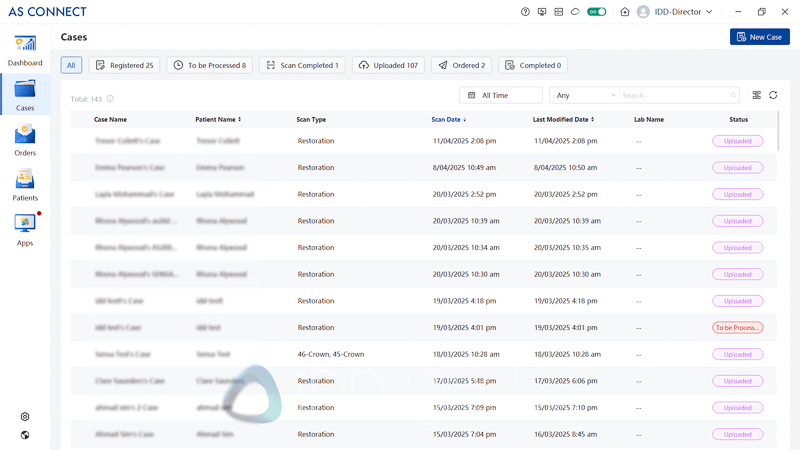
Task: Filter cases by Registered 25 tab
Action: tap(125, 65)
